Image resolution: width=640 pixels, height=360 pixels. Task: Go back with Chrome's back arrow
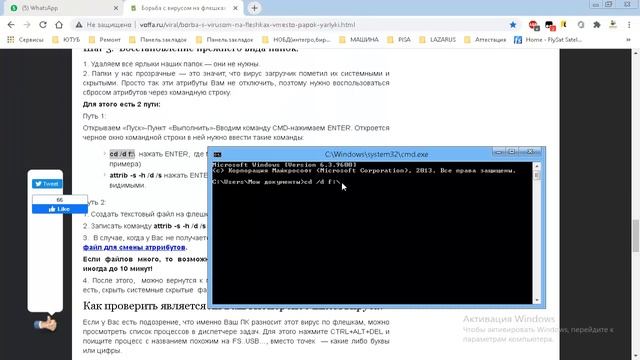coord(11,25)
